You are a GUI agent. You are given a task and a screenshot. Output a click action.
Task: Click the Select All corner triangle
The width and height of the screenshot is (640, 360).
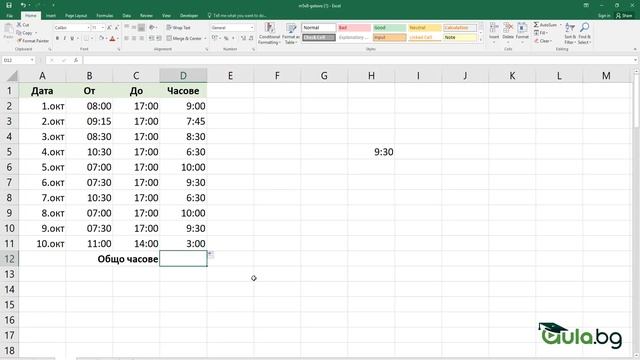tap(13, 76)
